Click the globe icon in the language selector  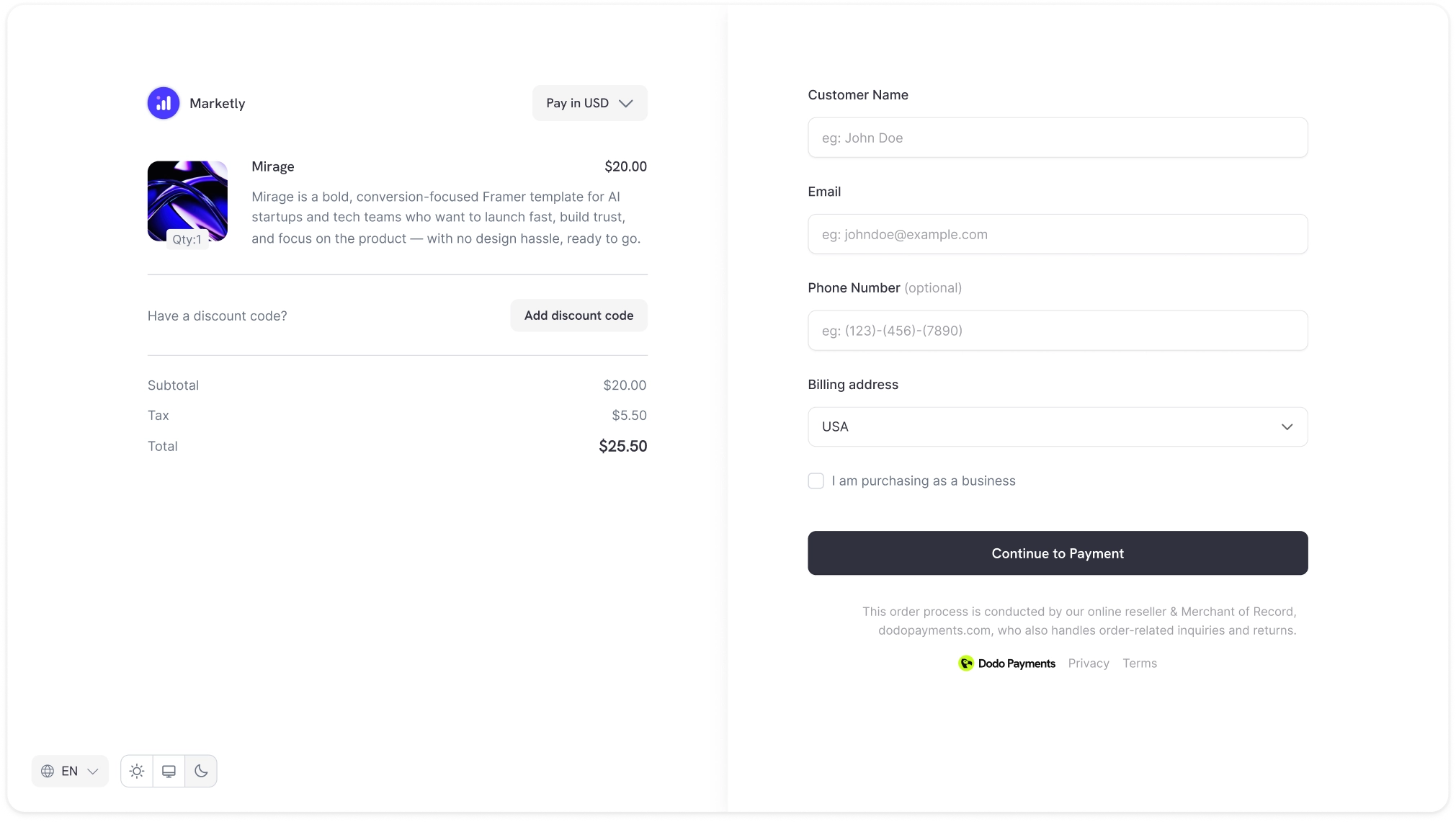49,770
